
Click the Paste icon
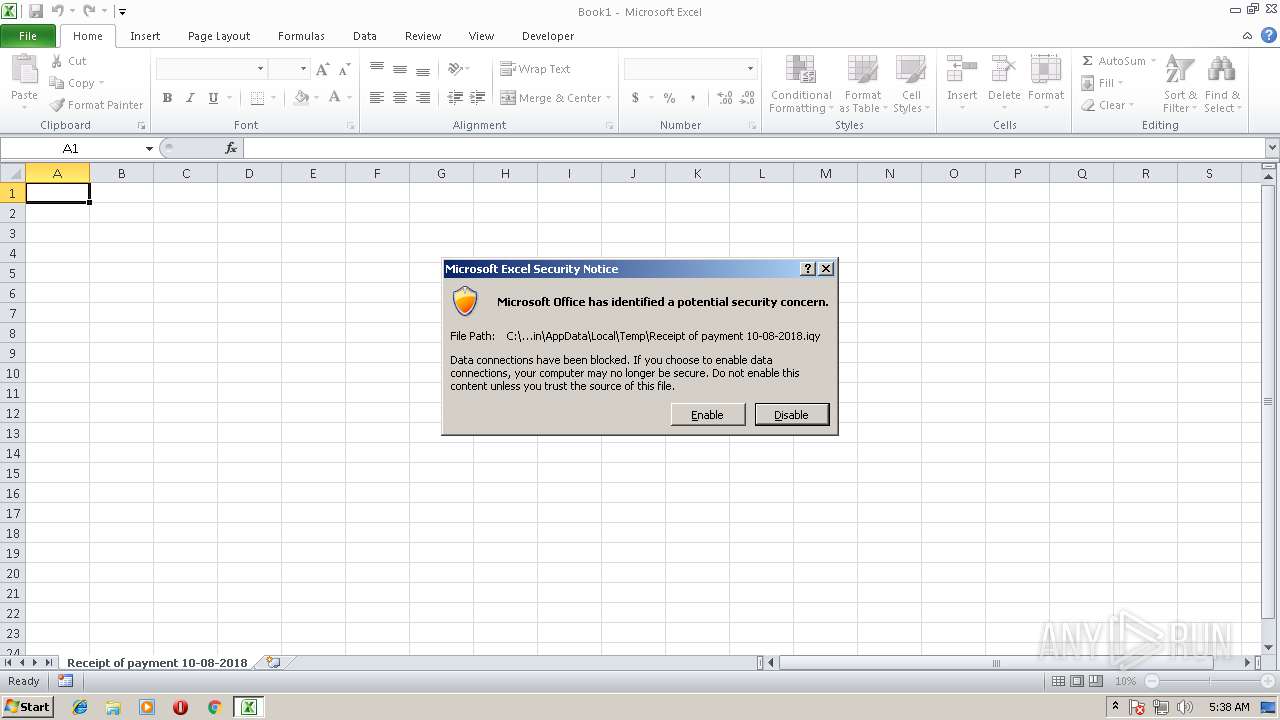point(24,70)
